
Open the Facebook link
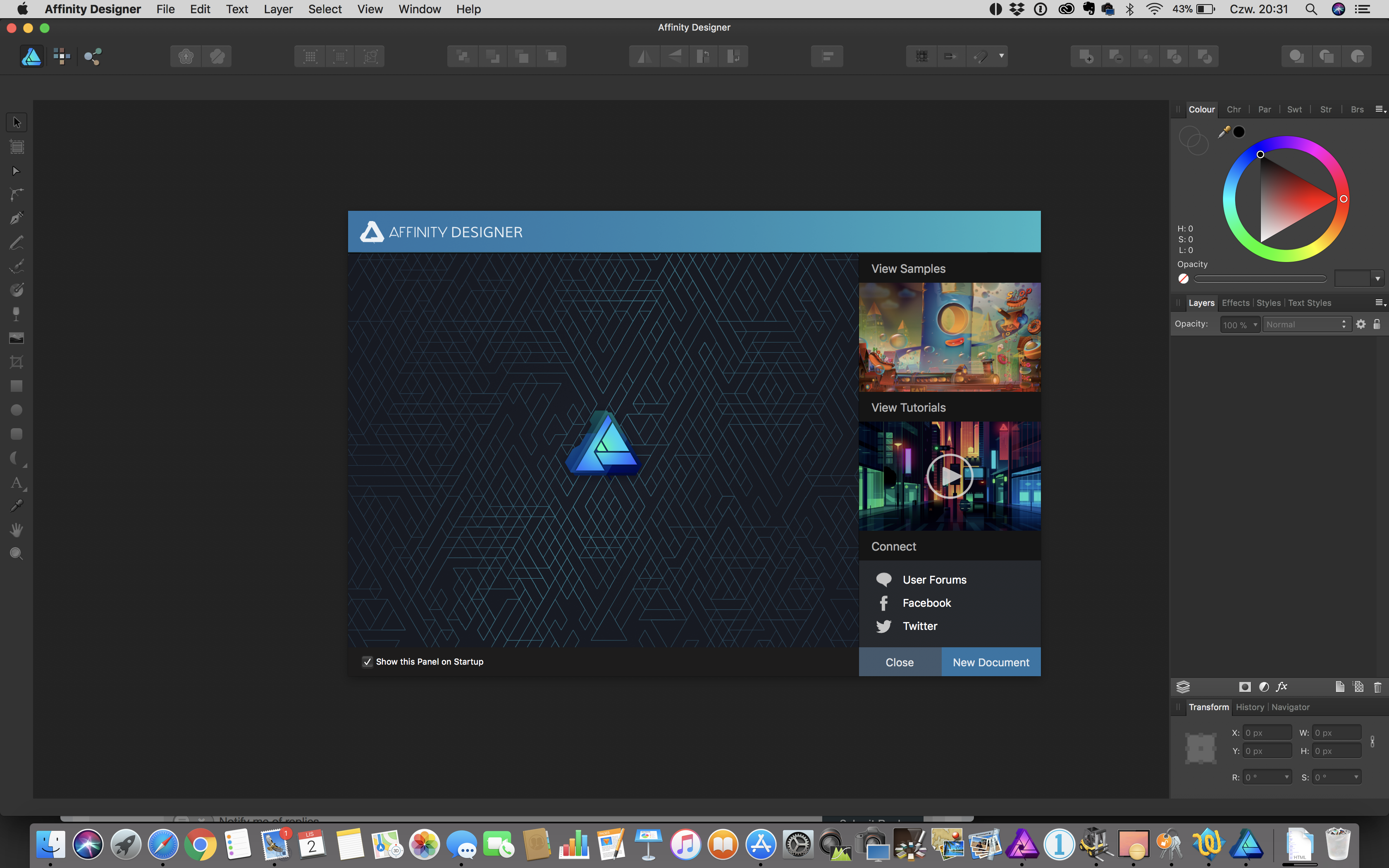click(x=926, y=603)
